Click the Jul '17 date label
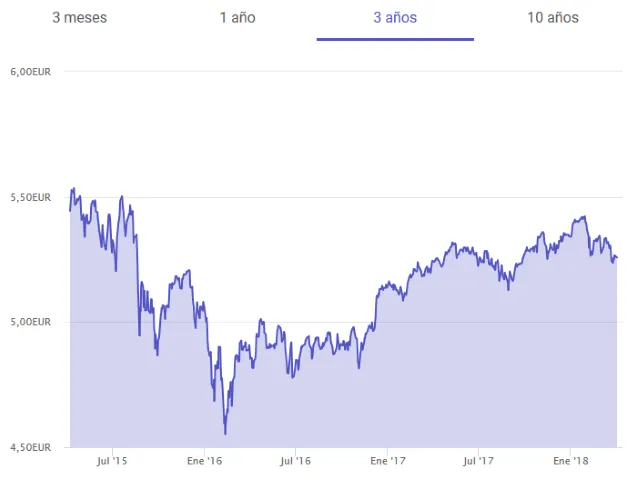 [x=479, y=462]
